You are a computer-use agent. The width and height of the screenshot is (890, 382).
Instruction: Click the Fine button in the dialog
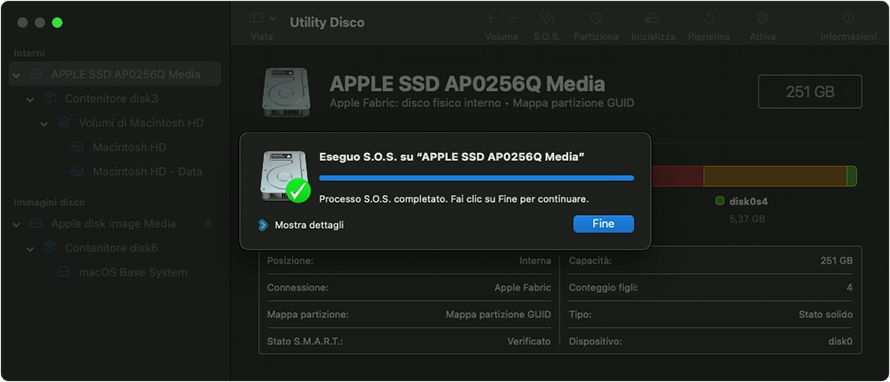(603, 224)
